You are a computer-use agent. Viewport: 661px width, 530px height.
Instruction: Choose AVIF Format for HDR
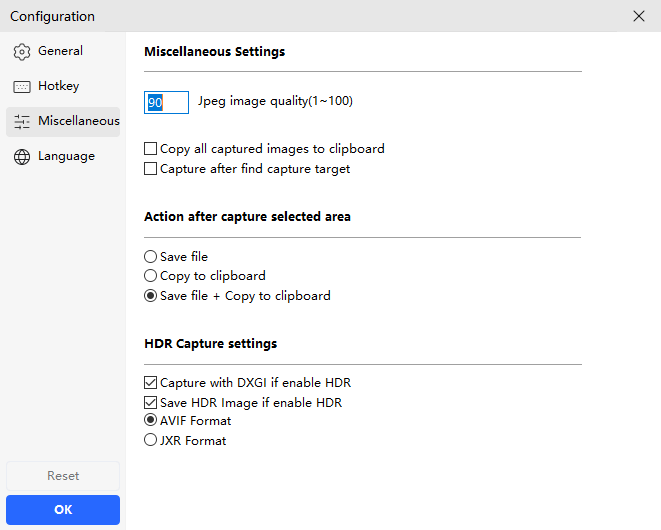(x=151, y=421)
